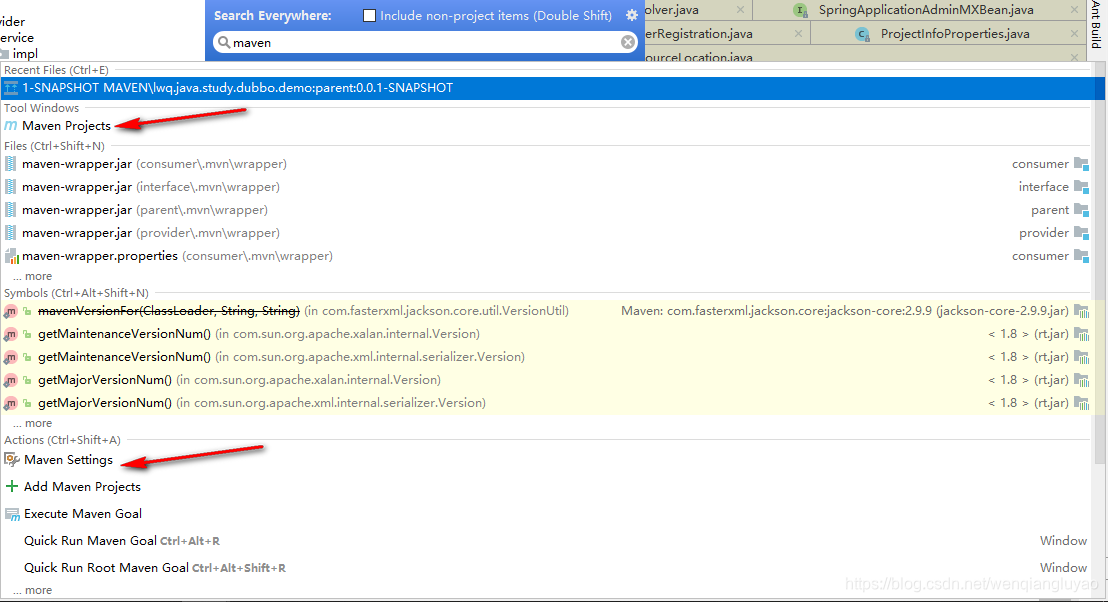Show more results under Symbols

[x=33, y=423]
